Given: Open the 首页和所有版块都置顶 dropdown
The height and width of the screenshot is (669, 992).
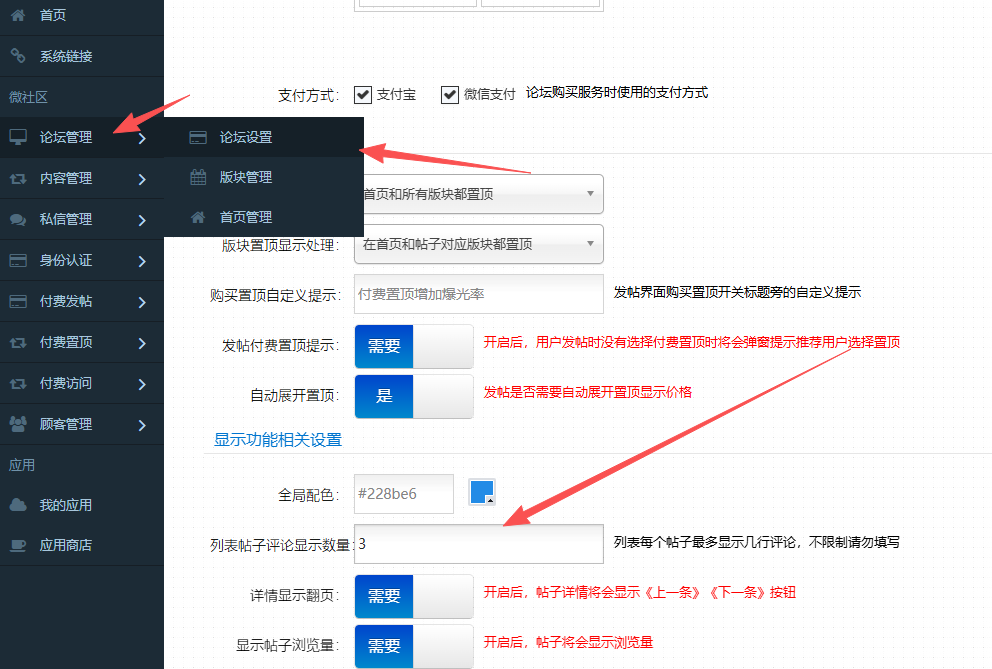Looking at the screenshot, I should pyautogui.click(x=478, y=194).
